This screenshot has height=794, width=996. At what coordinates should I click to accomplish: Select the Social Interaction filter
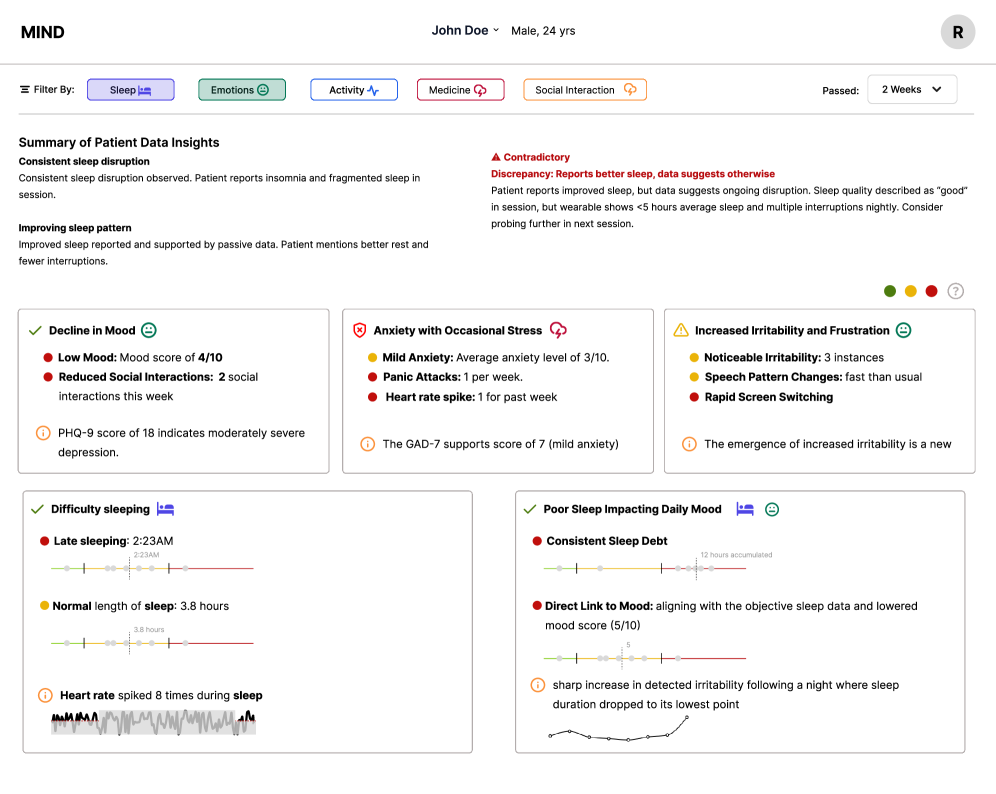coord(585,90)
